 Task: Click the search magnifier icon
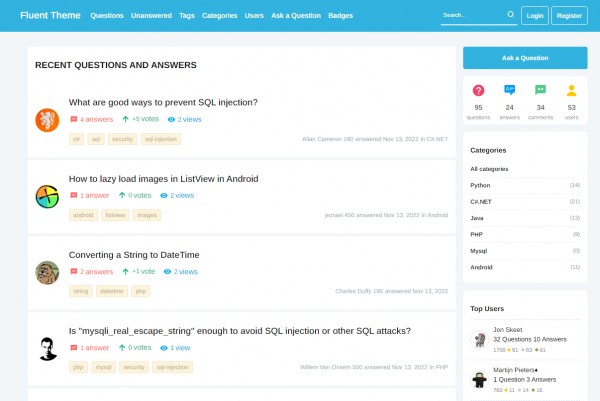pos(510,15)
